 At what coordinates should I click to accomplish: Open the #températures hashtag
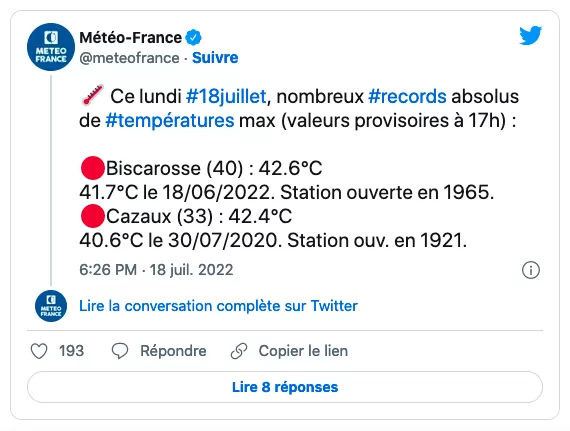tap(170, 121)
